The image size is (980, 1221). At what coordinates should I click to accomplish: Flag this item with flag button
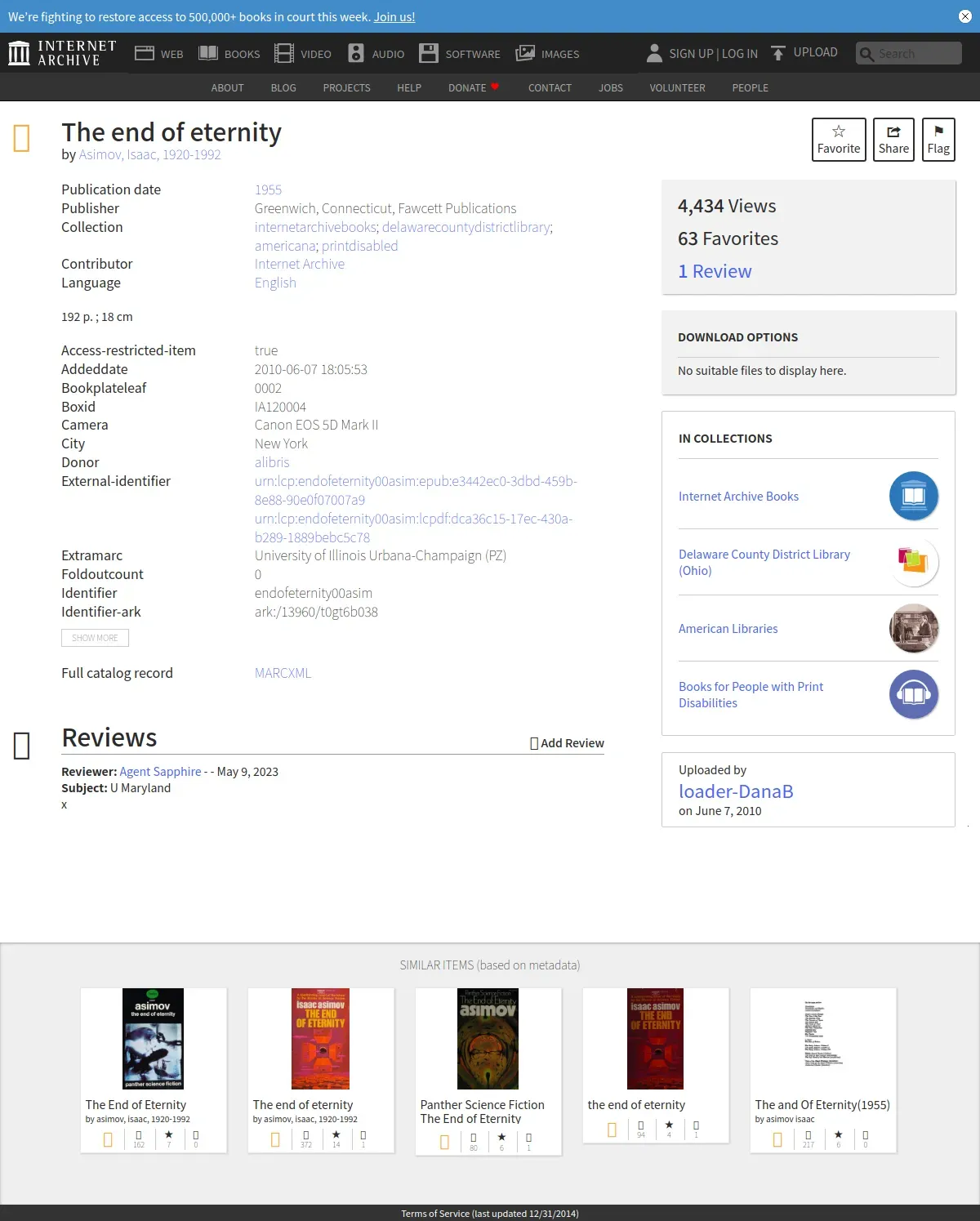coord(938,140)
